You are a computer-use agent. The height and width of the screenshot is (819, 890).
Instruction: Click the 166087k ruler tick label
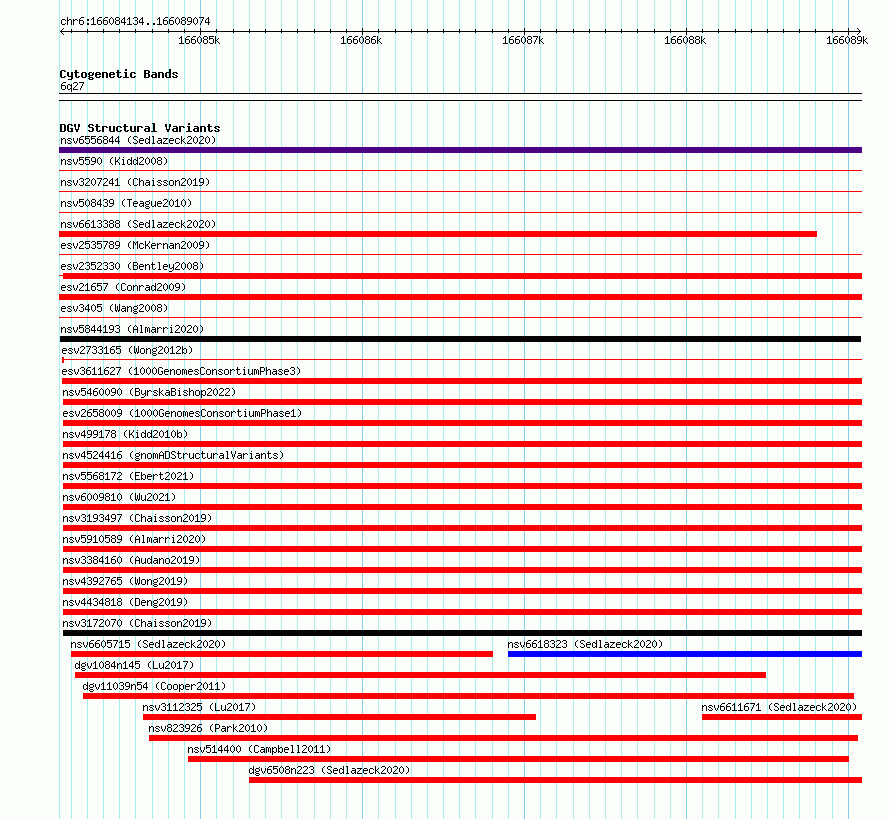[x=523, y=40]
